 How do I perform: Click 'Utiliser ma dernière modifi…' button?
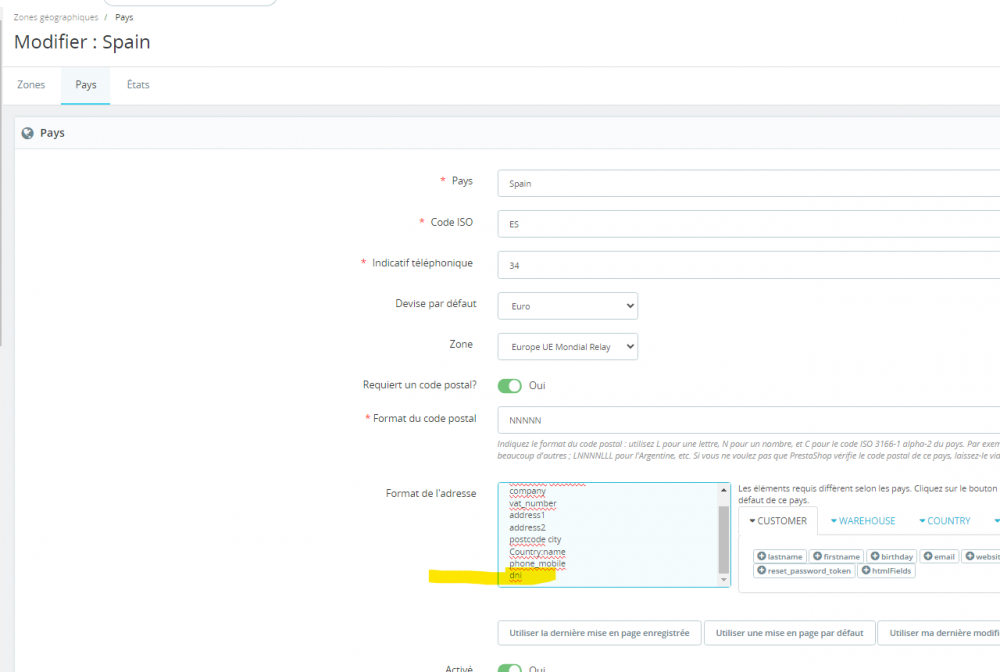click(x=939, y=633)
